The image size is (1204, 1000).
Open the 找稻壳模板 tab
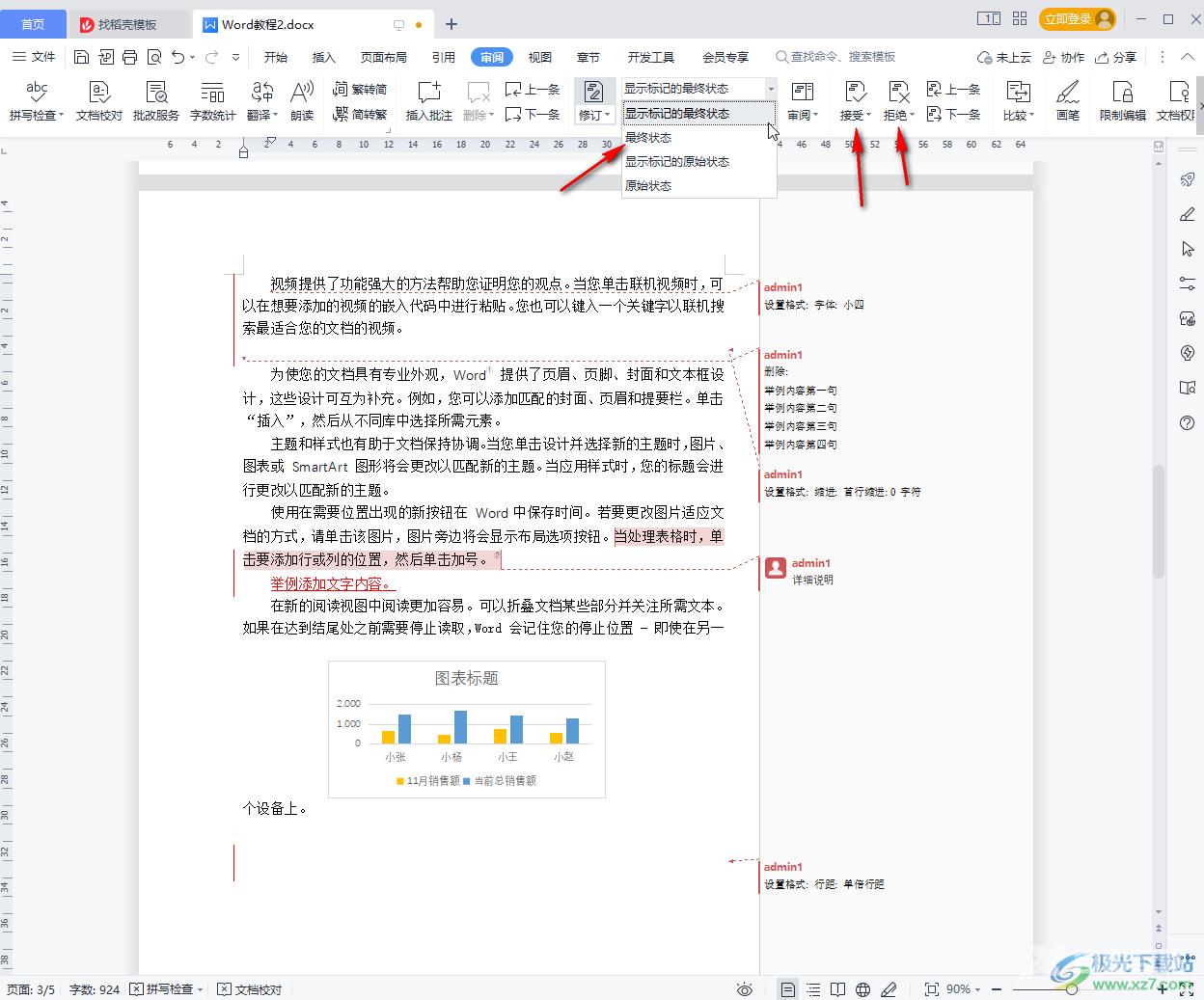click(x=127, y=24)
